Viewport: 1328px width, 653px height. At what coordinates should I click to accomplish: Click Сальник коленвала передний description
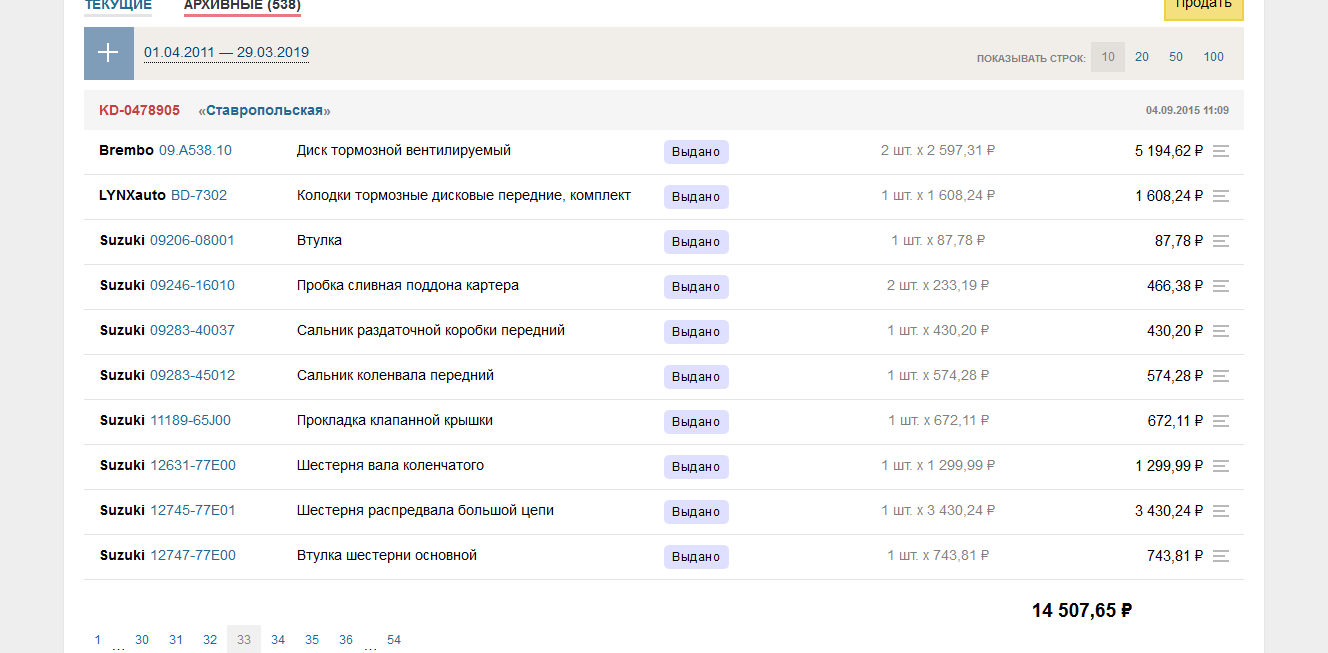[395, 375]
